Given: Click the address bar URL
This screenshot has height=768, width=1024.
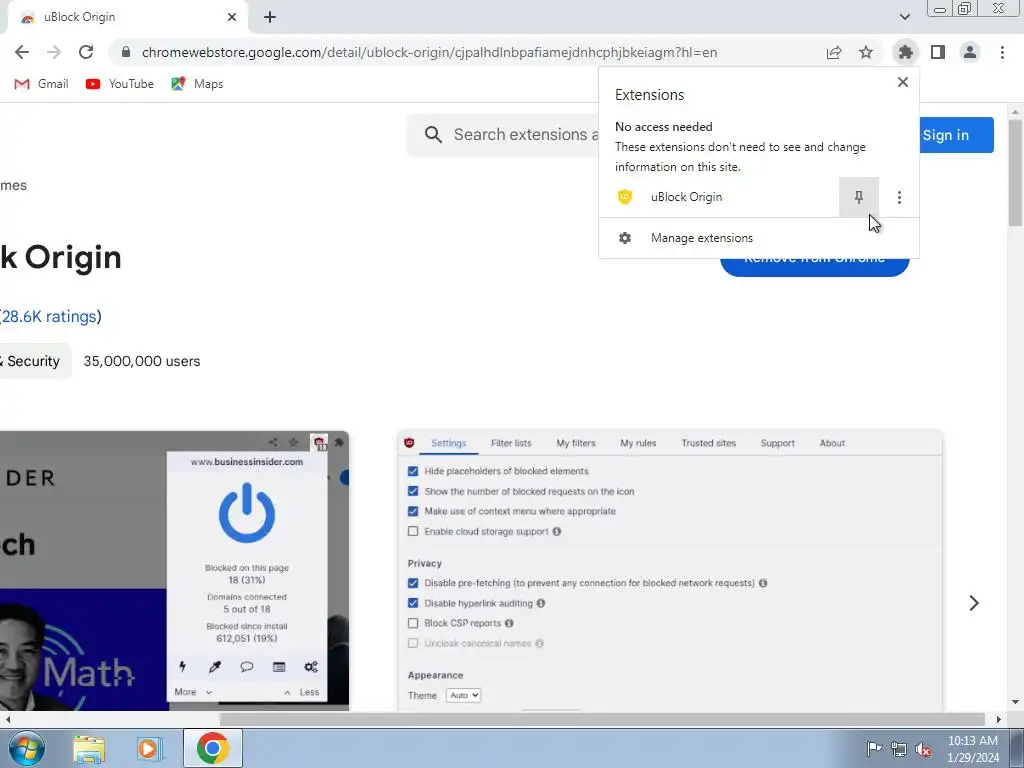Looking at the screenshot, I should click(x=429, y=52).
